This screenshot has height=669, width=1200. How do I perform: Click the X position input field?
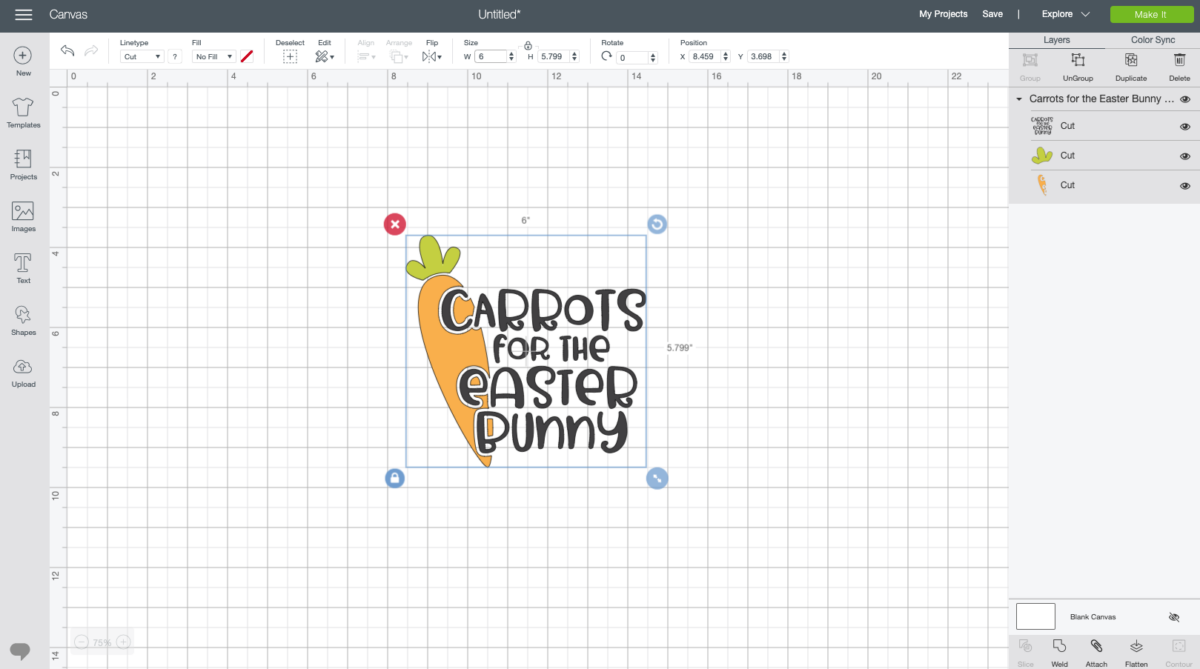pyautogui.click(x=705, y=57)
